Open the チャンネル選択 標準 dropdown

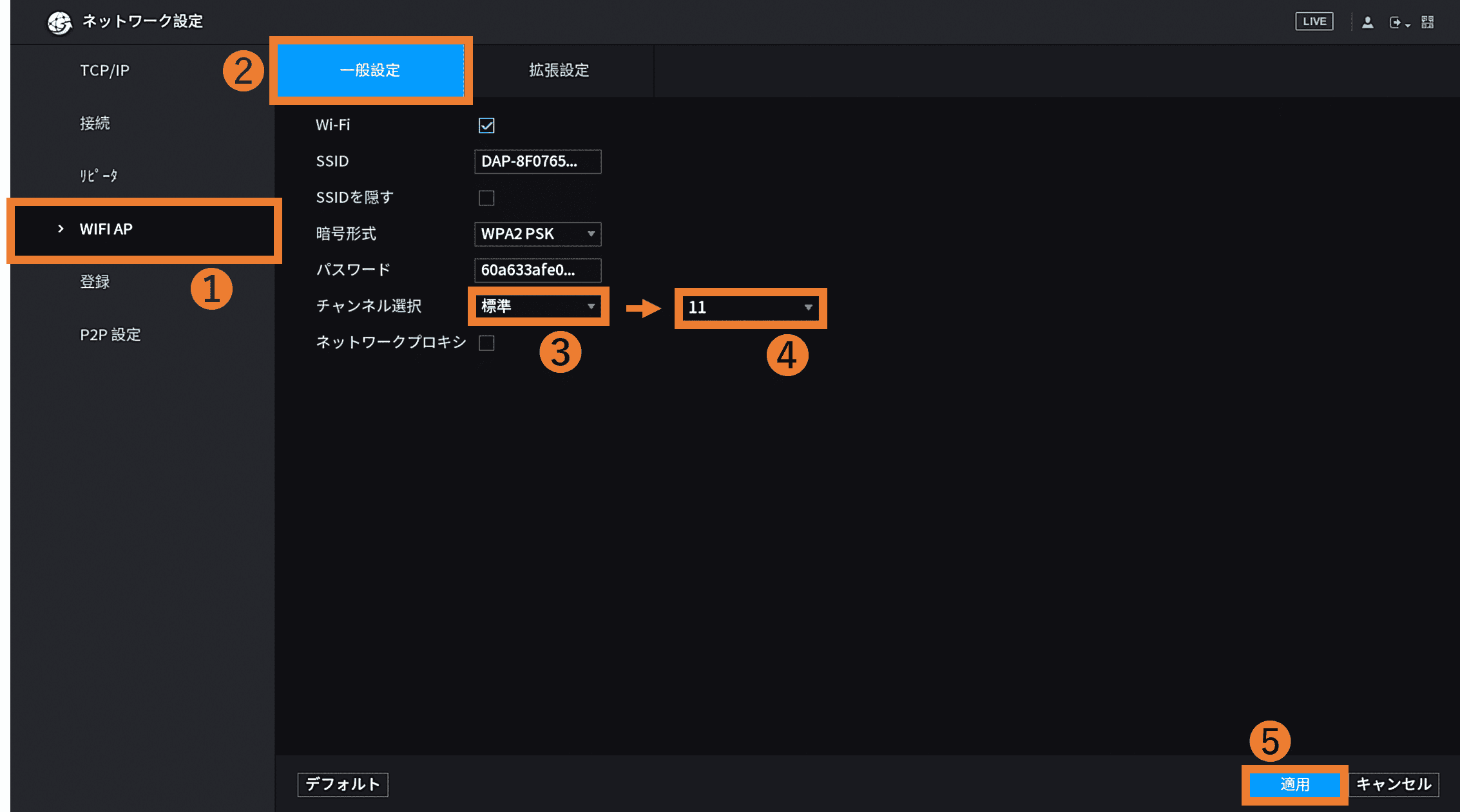pos(537,307)
